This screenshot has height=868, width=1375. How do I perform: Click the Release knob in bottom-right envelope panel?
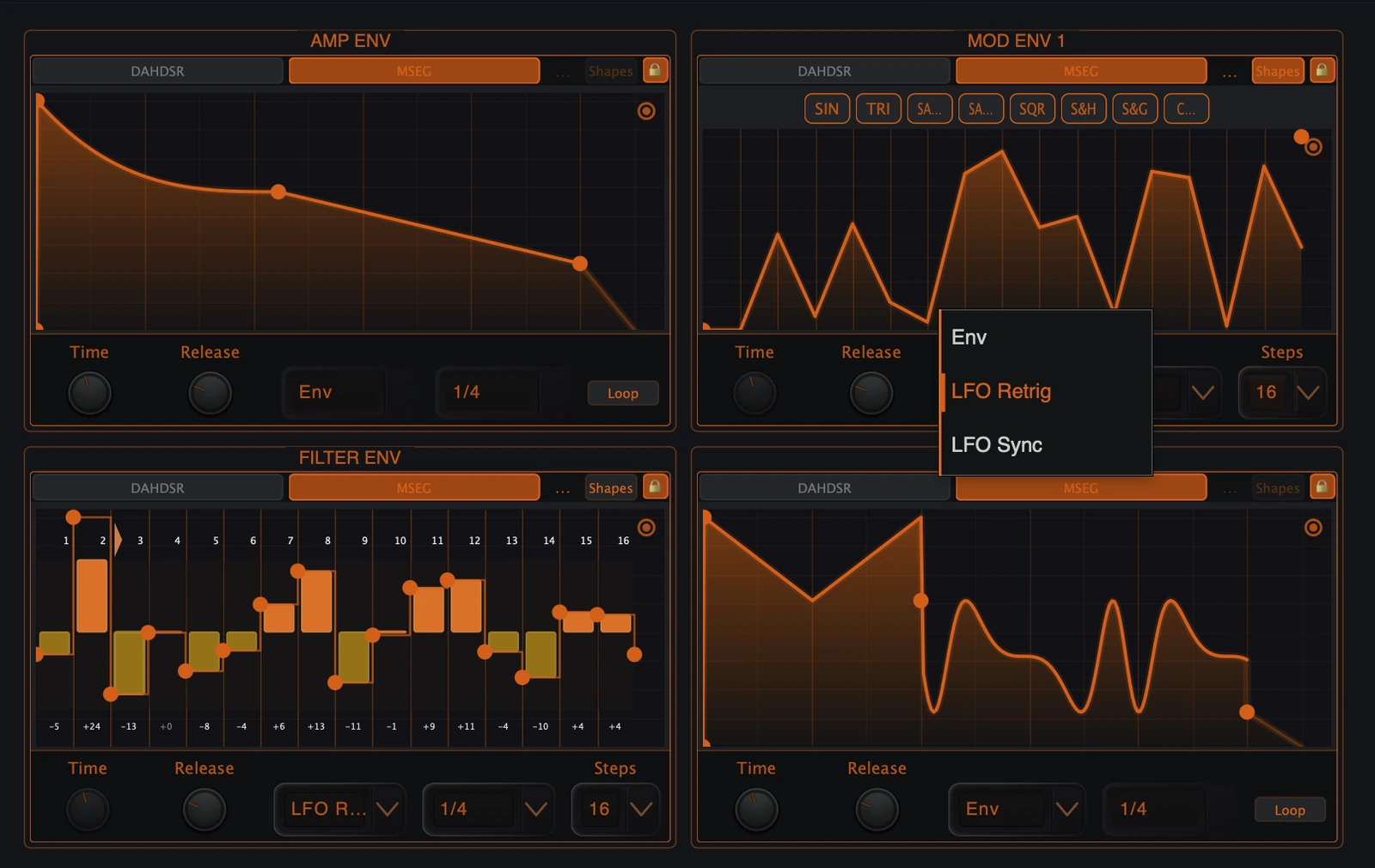pos(877,810)
